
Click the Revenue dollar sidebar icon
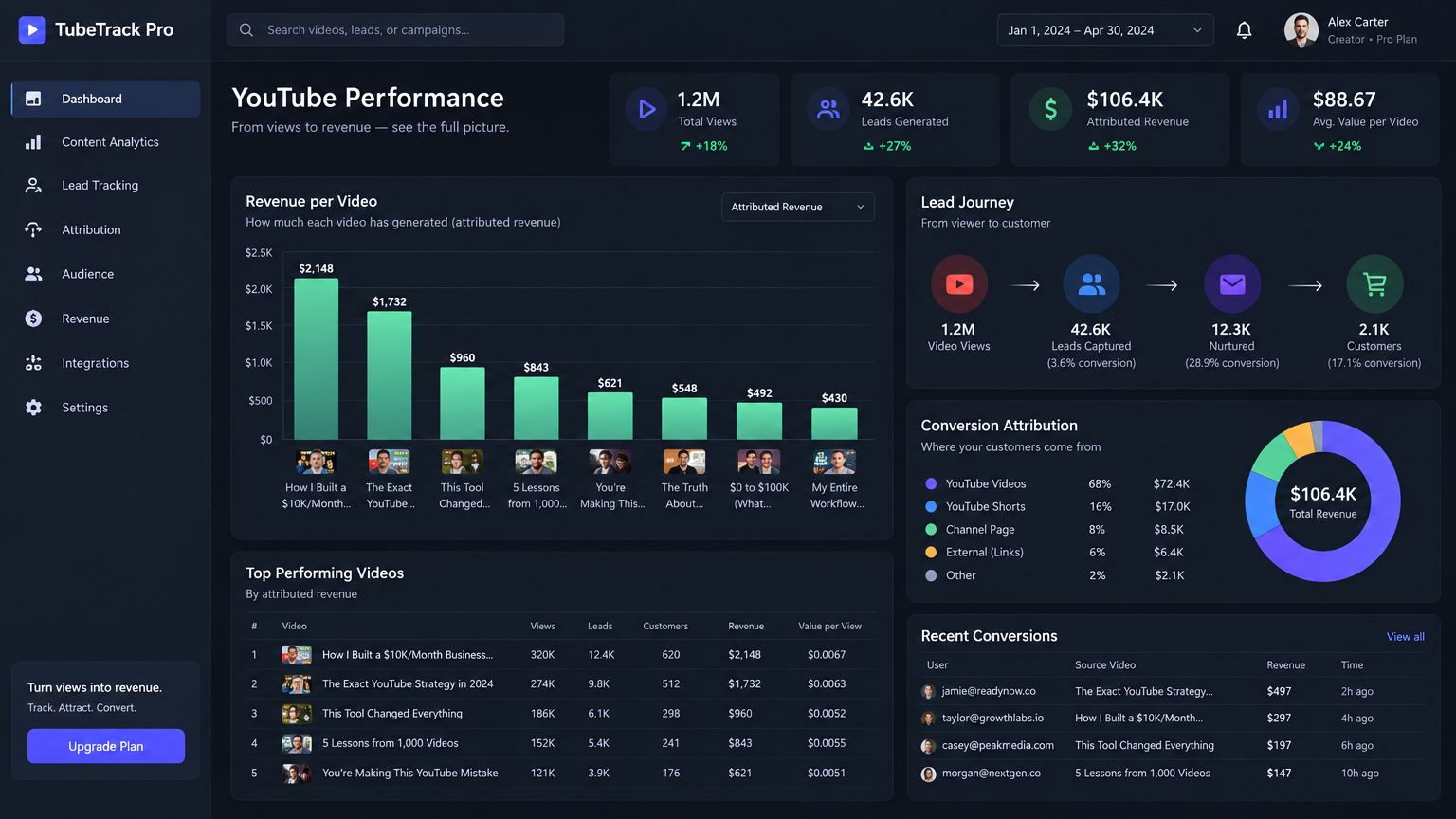[x=33, y=318]
